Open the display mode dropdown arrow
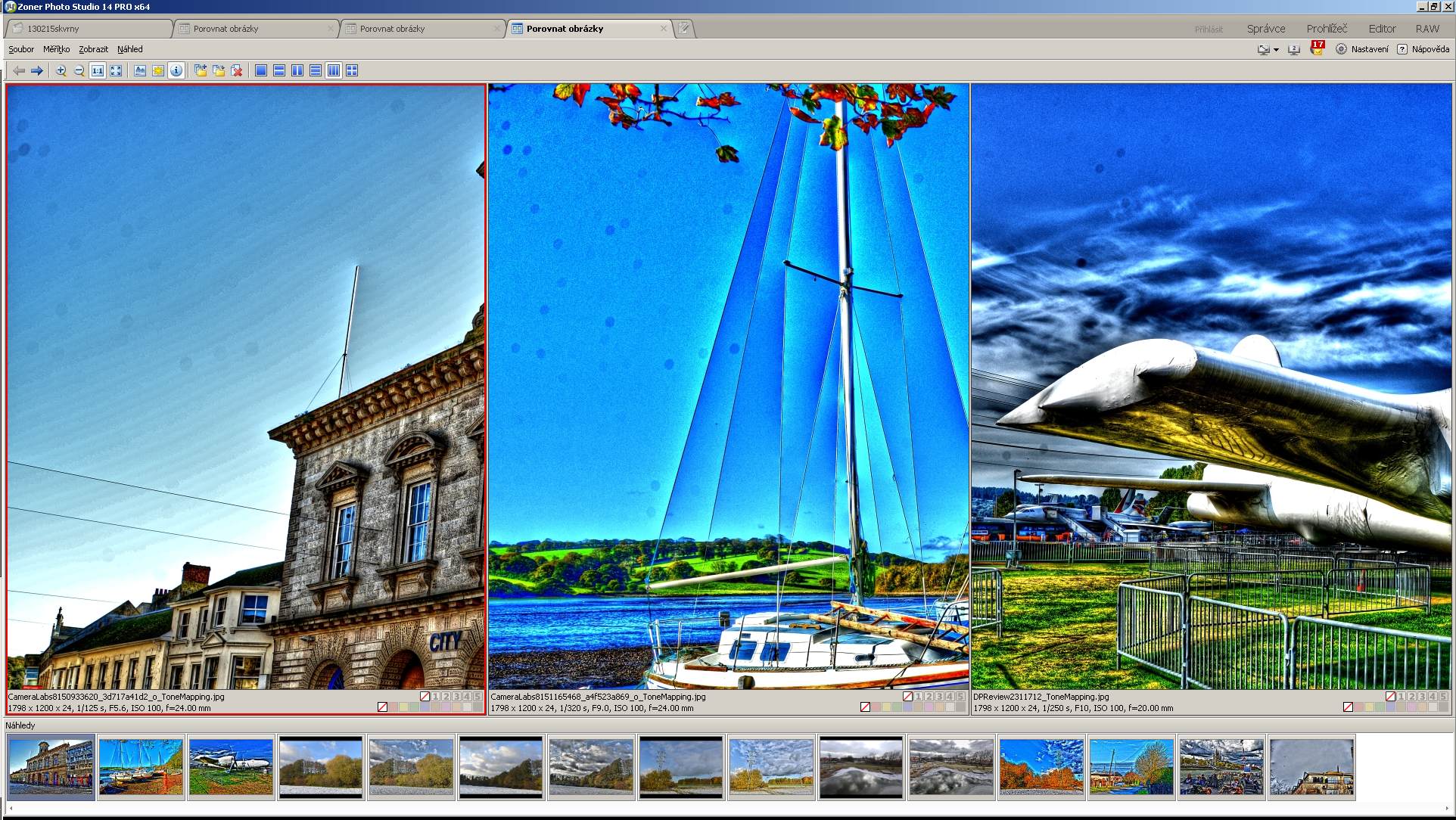The height and width of the screenshot is (820, 1456). coord(1276,50)
